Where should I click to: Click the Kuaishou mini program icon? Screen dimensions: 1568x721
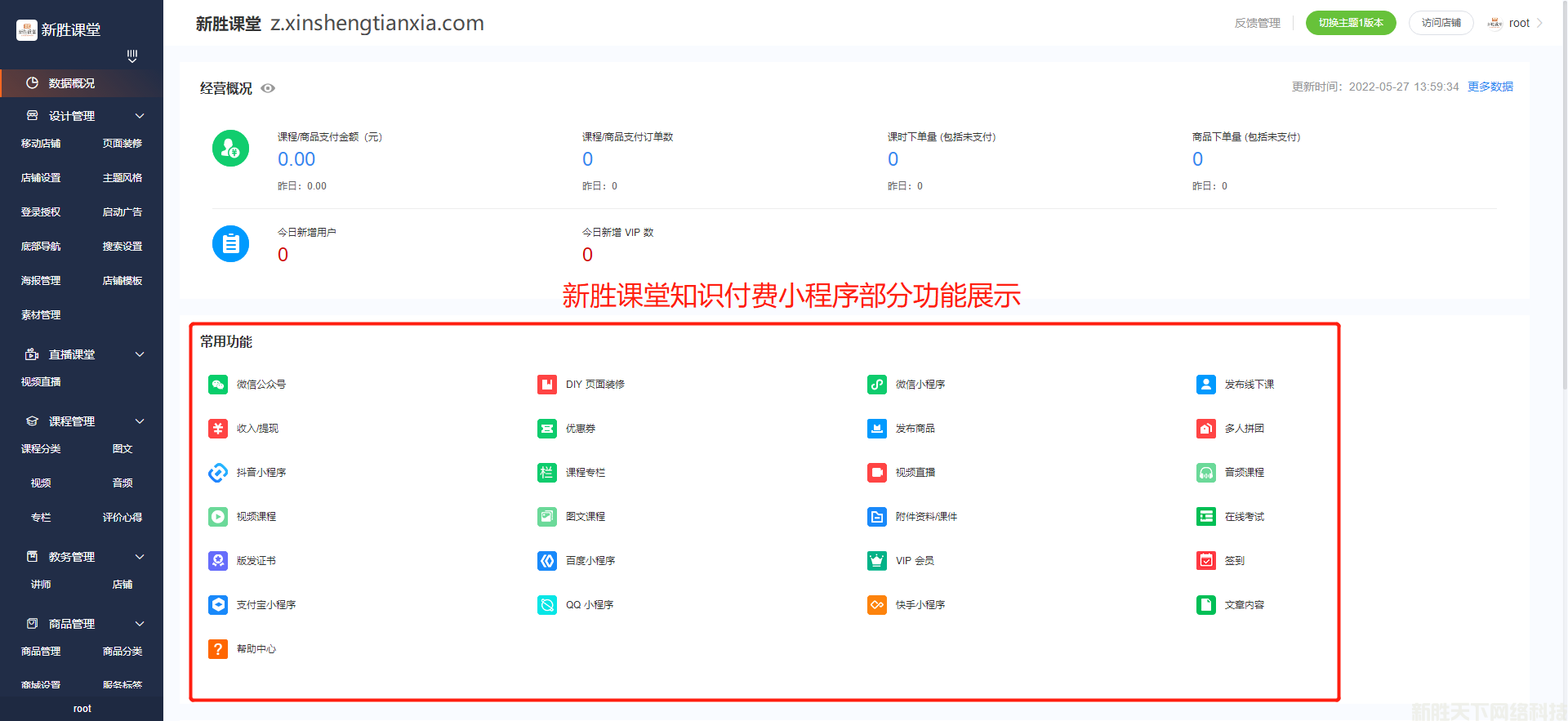tap(877, 605)
